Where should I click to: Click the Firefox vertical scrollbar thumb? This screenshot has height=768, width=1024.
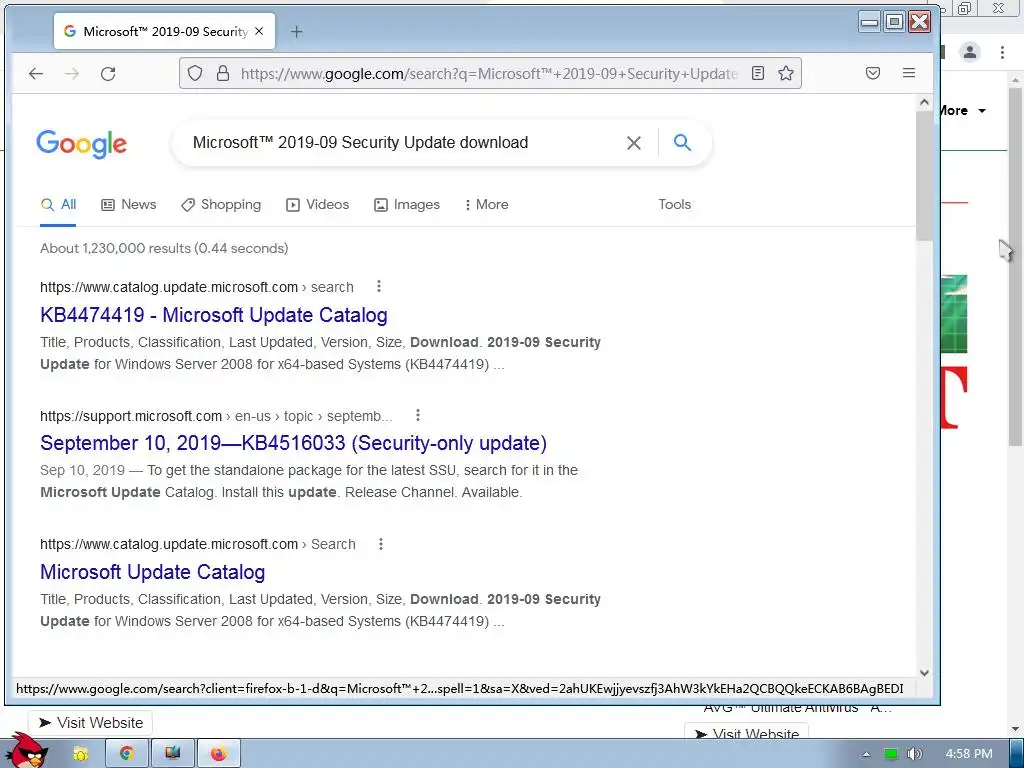click(x=923, y=175)
